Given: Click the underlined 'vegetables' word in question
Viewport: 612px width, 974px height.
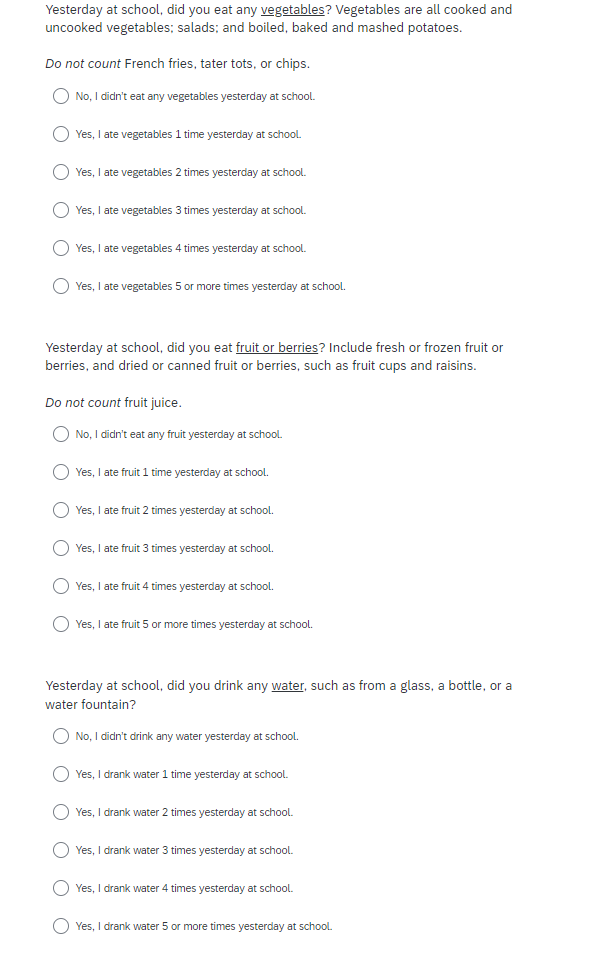Looking at the screenshot, I should coord(292,10).
